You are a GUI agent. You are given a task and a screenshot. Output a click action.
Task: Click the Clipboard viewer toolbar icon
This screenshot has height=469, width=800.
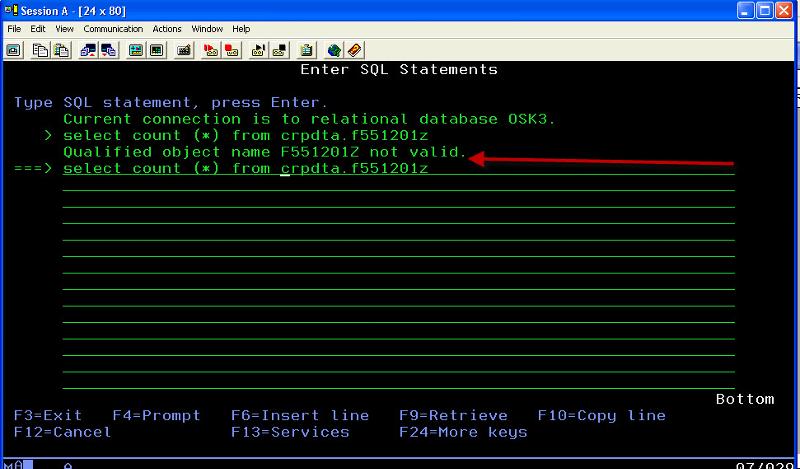(306, 50)
